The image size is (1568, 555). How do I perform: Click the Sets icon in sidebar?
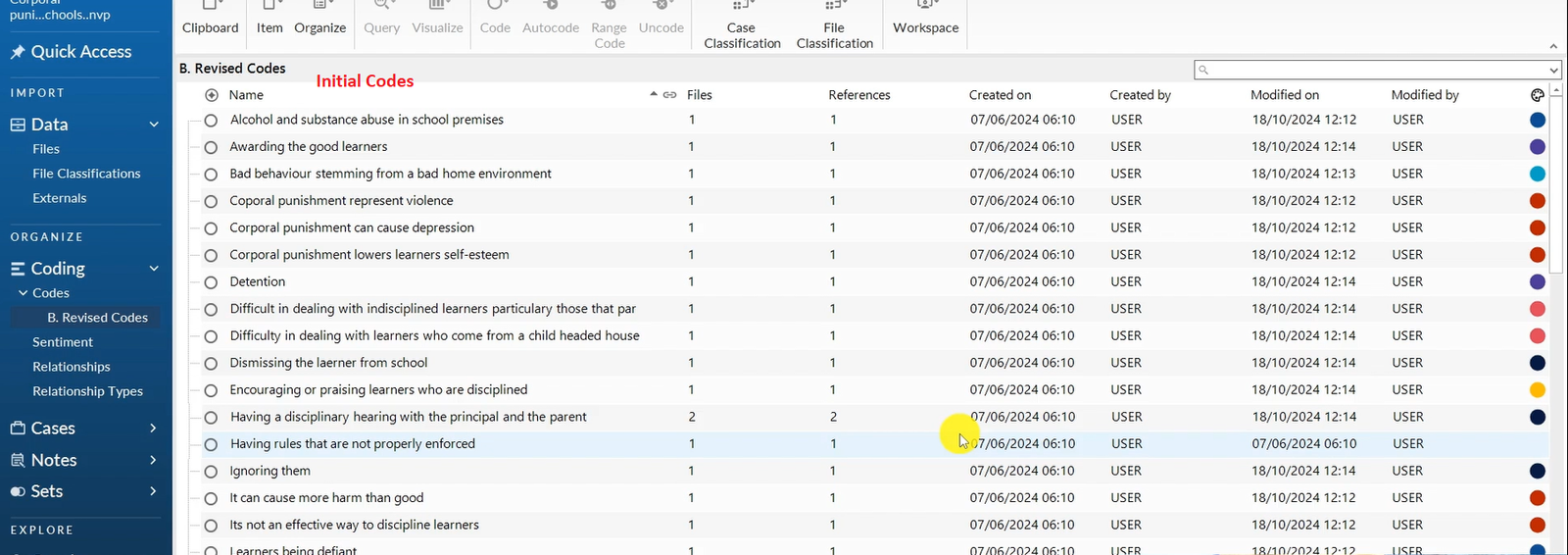pos(18,491)
